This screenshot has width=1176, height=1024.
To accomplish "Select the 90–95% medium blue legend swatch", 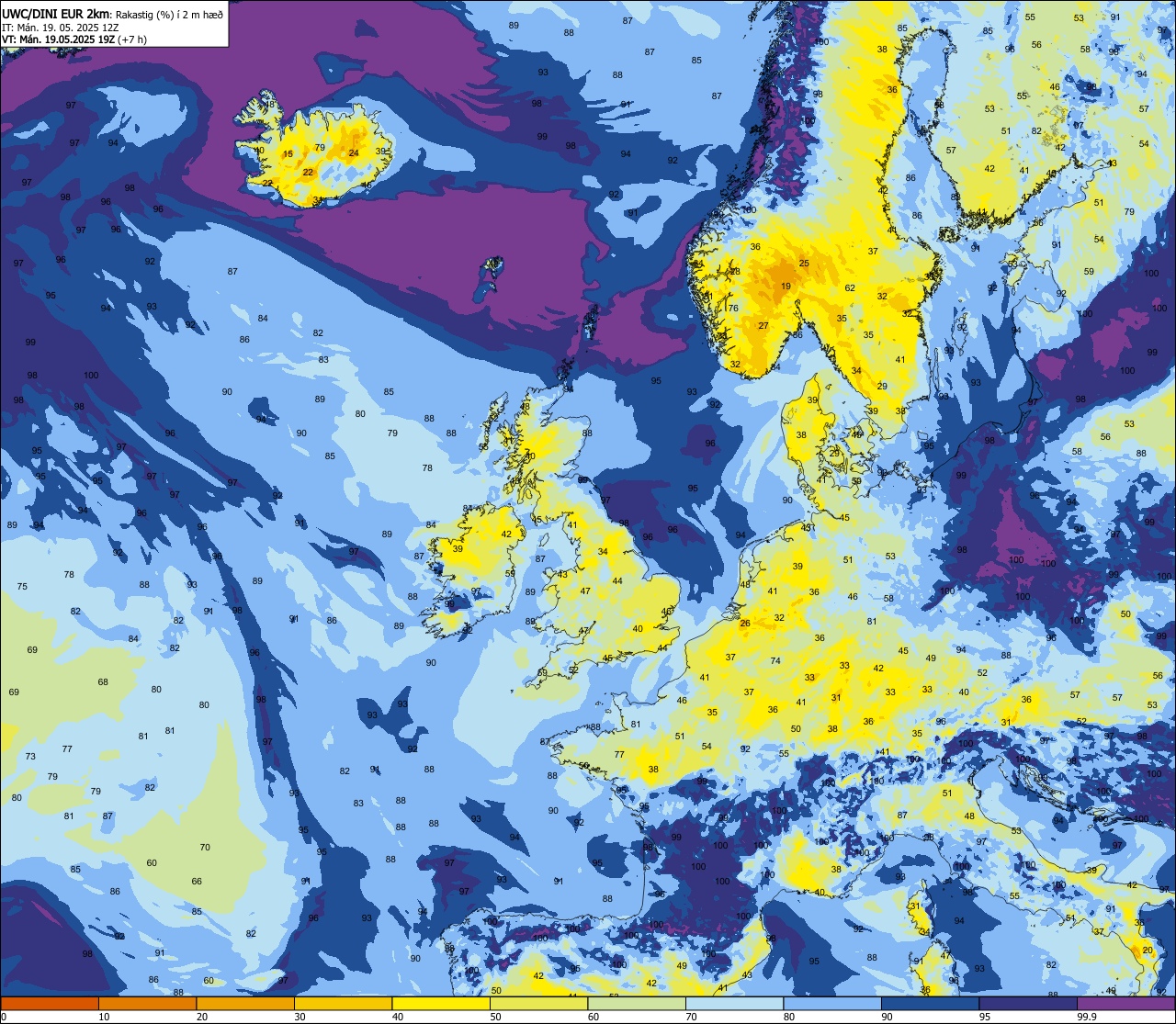I will point(930,1003).
